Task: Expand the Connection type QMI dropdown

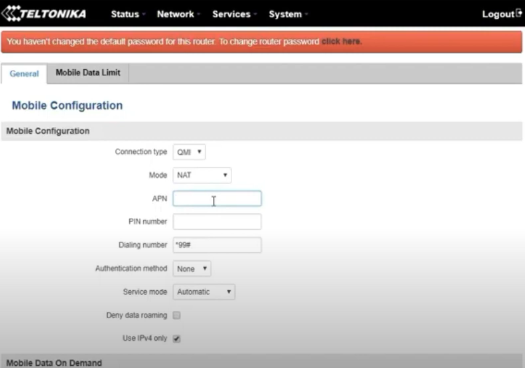Action: click(x=189, y=152)
